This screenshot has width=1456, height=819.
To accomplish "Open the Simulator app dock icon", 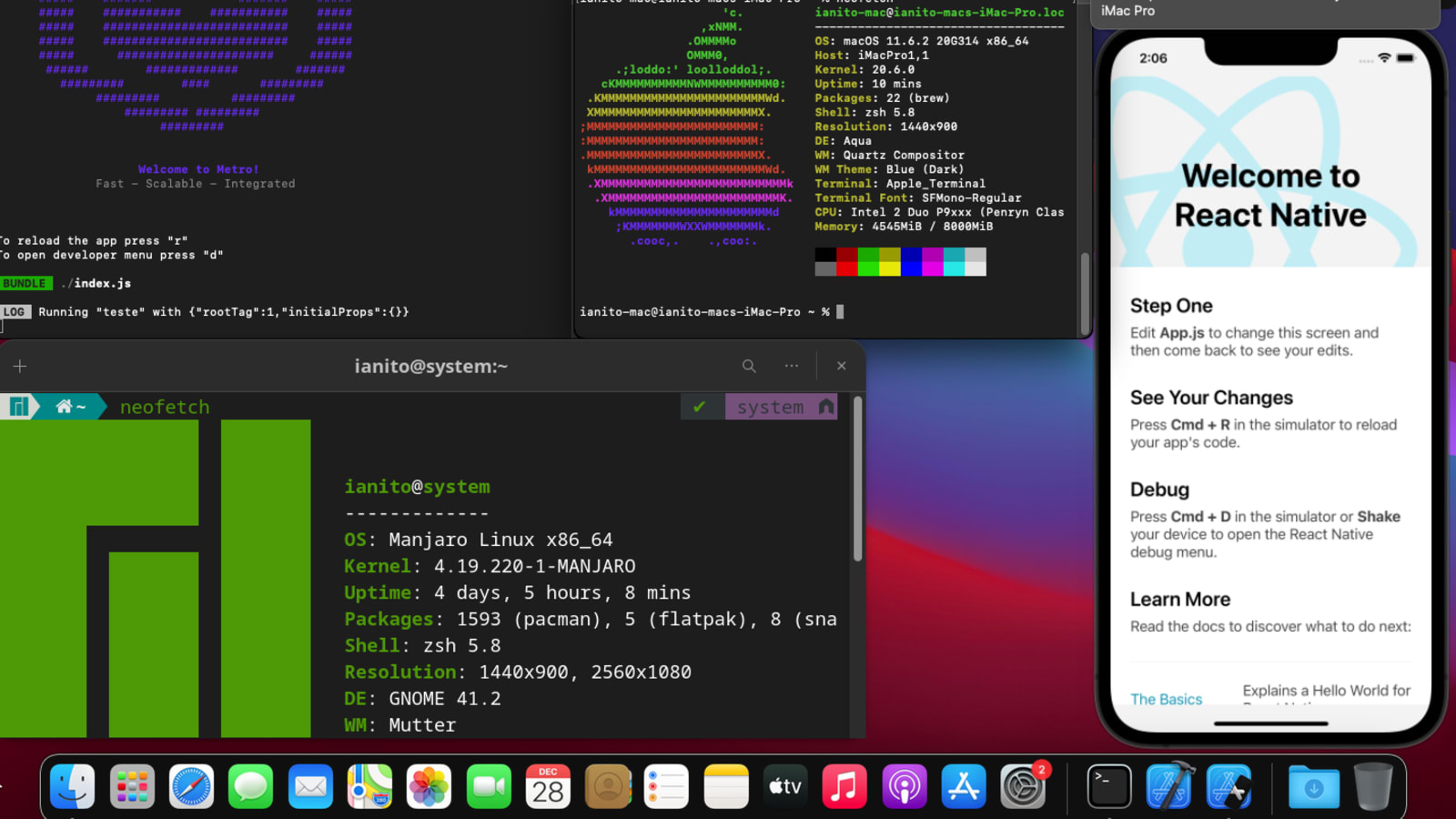I will 1228,785.
